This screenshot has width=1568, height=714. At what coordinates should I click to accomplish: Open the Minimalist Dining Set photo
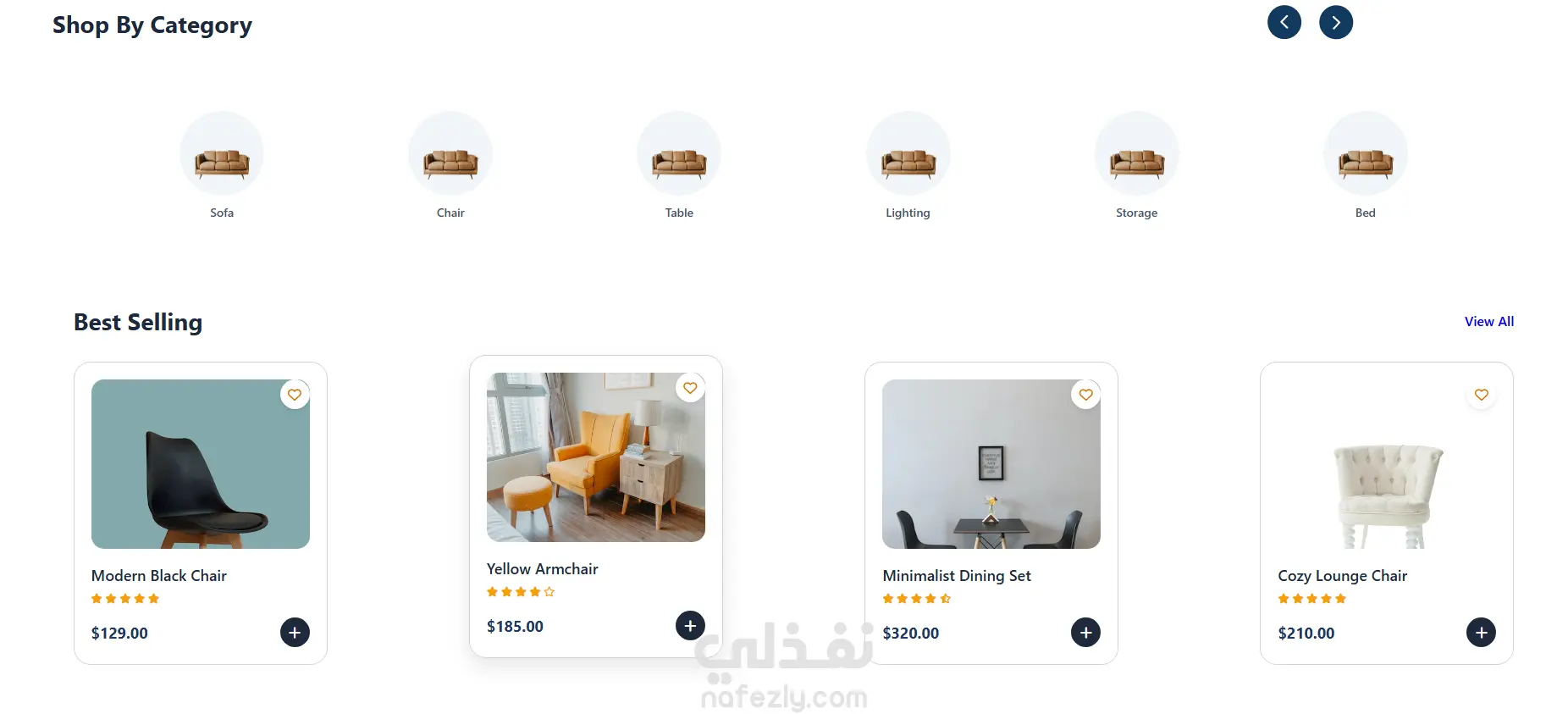click(991, 464)
